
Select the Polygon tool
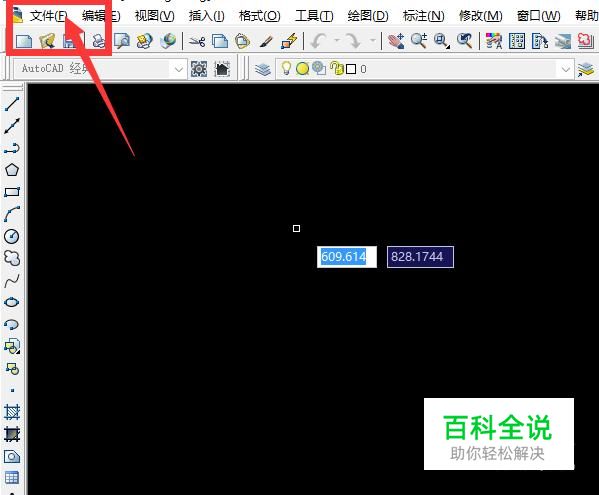coord(12,170)
